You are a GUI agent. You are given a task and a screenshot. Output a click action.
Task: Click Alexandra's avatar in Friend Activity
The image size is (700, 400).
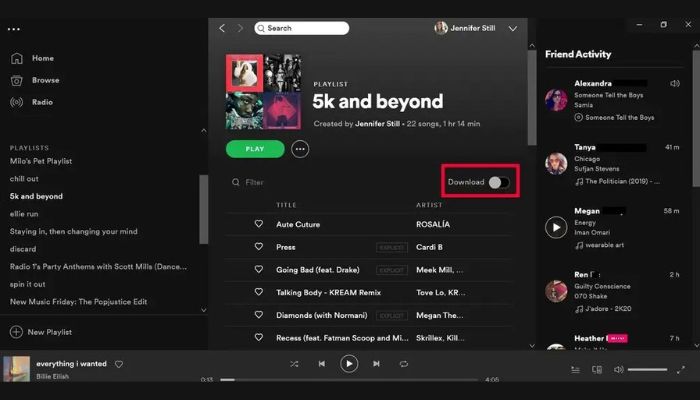click(x=556, y=100)
